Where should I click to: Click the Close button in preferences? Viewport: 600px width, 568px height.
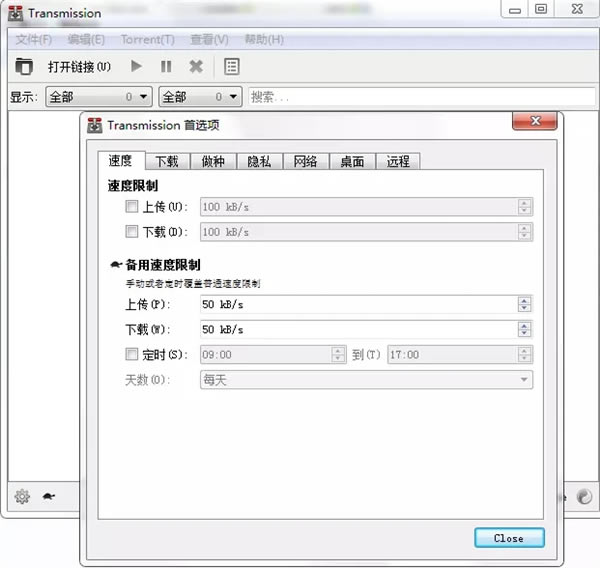509,538
